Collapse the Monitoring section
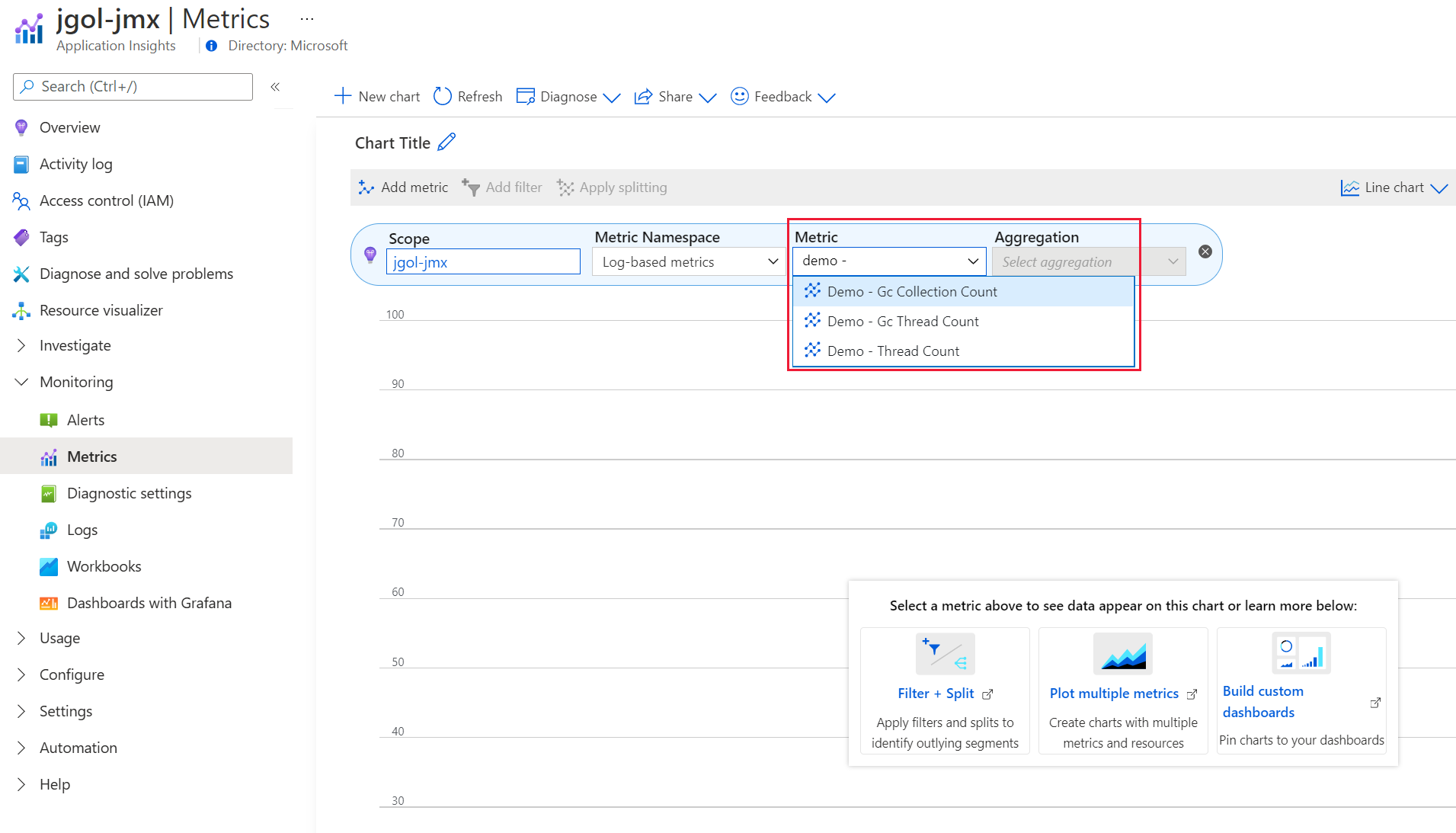Viewport: 1456px width, 833px height. pyautogui.click(x=21, y=382)
